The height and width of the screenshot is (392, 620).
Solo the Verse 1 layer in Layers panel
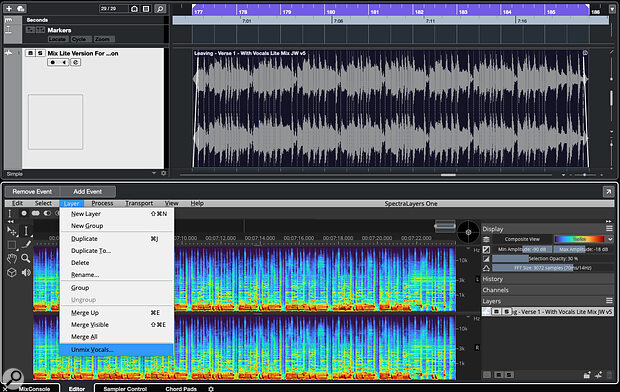[507, 312]
